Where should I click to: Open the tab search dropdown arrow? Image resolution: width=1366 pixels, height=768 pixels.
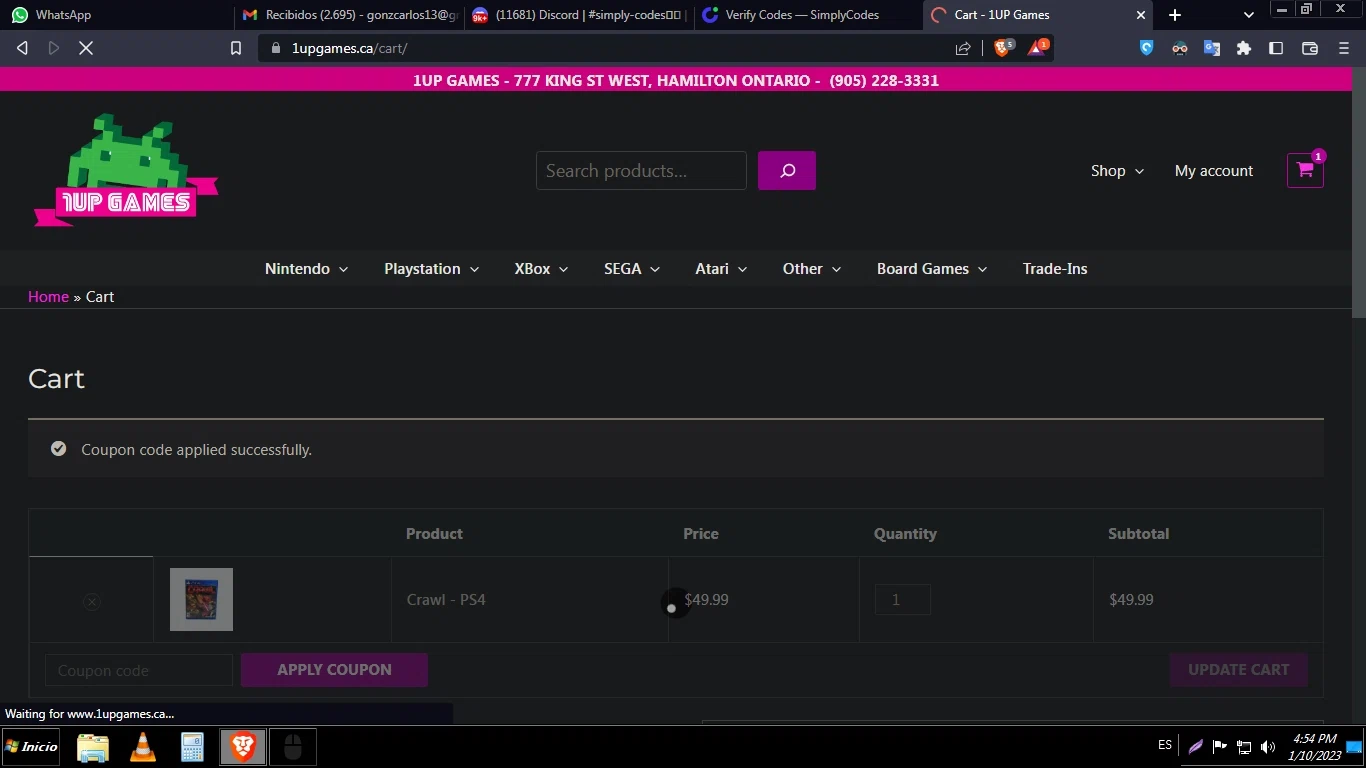1248,15
